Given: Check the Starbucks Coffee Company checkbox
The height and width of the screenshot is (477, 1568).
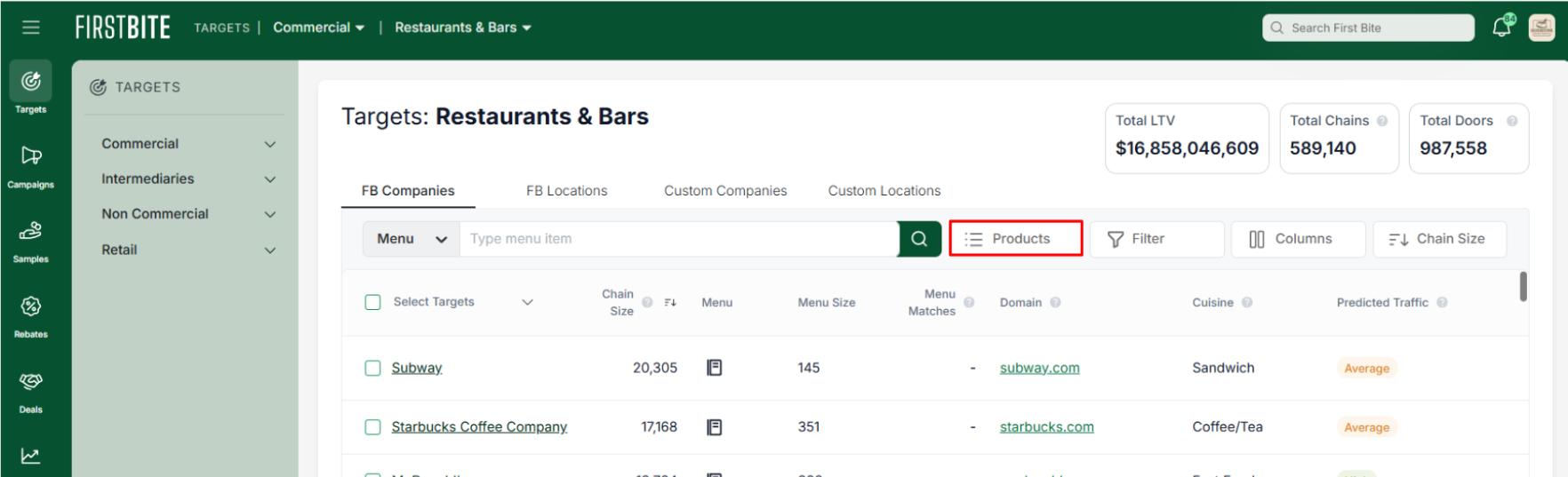Looking at the screenshot, I should [373, 427].
